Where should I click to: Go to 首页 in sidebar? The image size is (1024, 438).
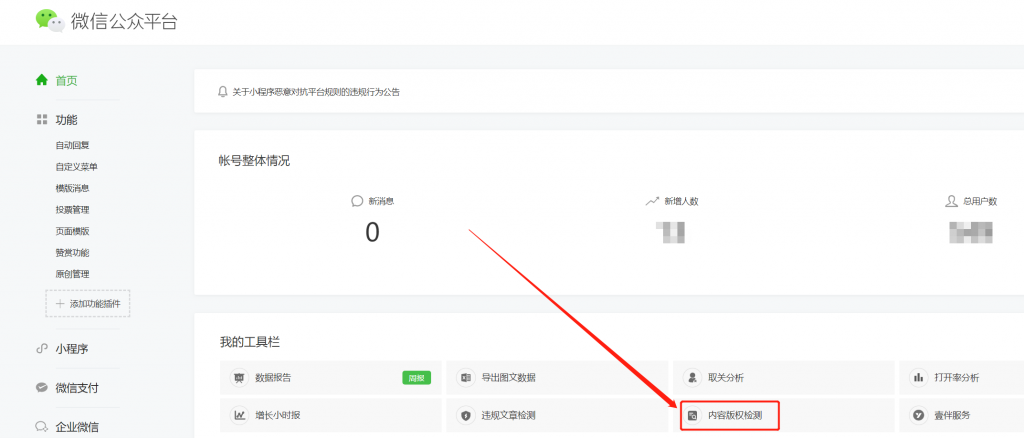point(67,81)
